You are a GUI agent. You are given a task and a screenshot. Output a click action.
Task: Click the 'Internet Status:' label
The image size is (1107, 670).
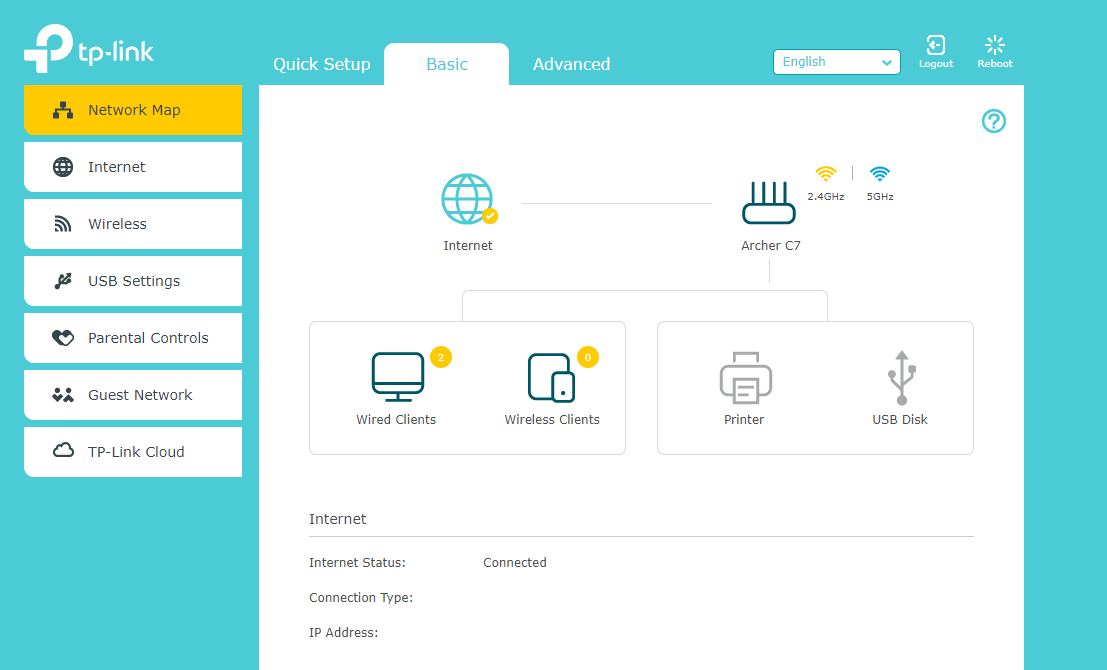357,563
